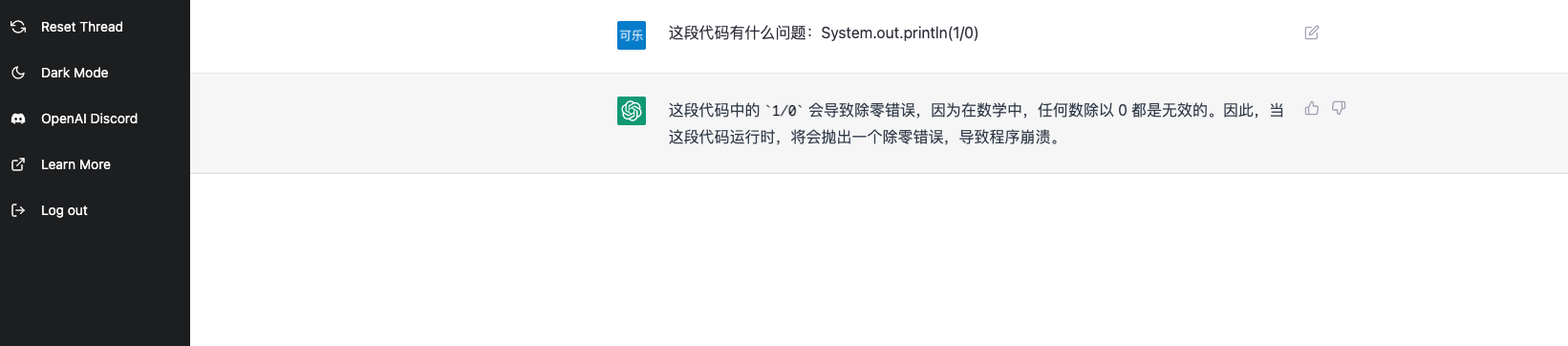The image size is (1568, 346).
Task: Click the Dark Mode moon icon
Action: (x=18, y=73)
